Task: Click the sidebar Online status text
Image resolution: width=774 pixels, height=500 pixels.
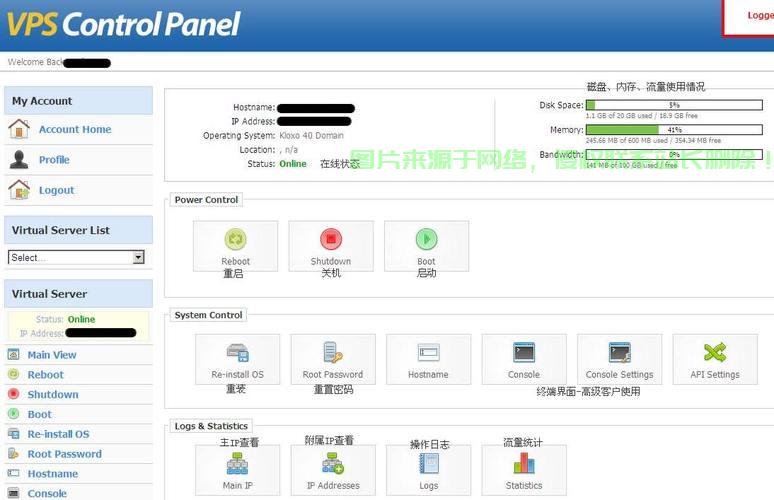Action: click(81, 319)
